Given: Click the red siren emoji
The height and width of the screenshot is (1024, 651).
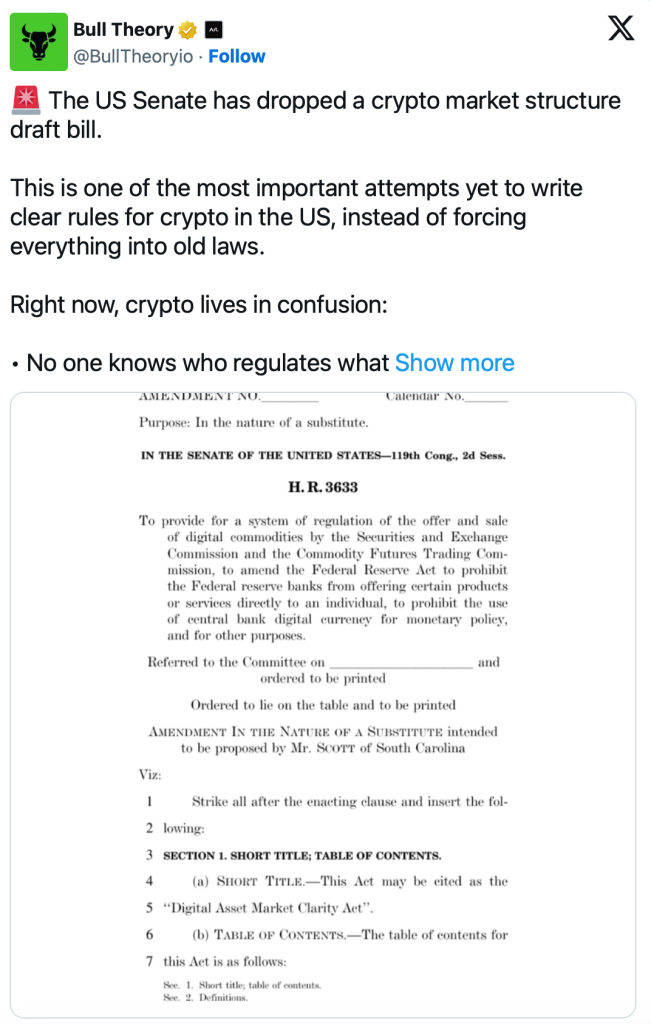Looking at the screenshot, I should pyautogui.click(x=27, y=101).
